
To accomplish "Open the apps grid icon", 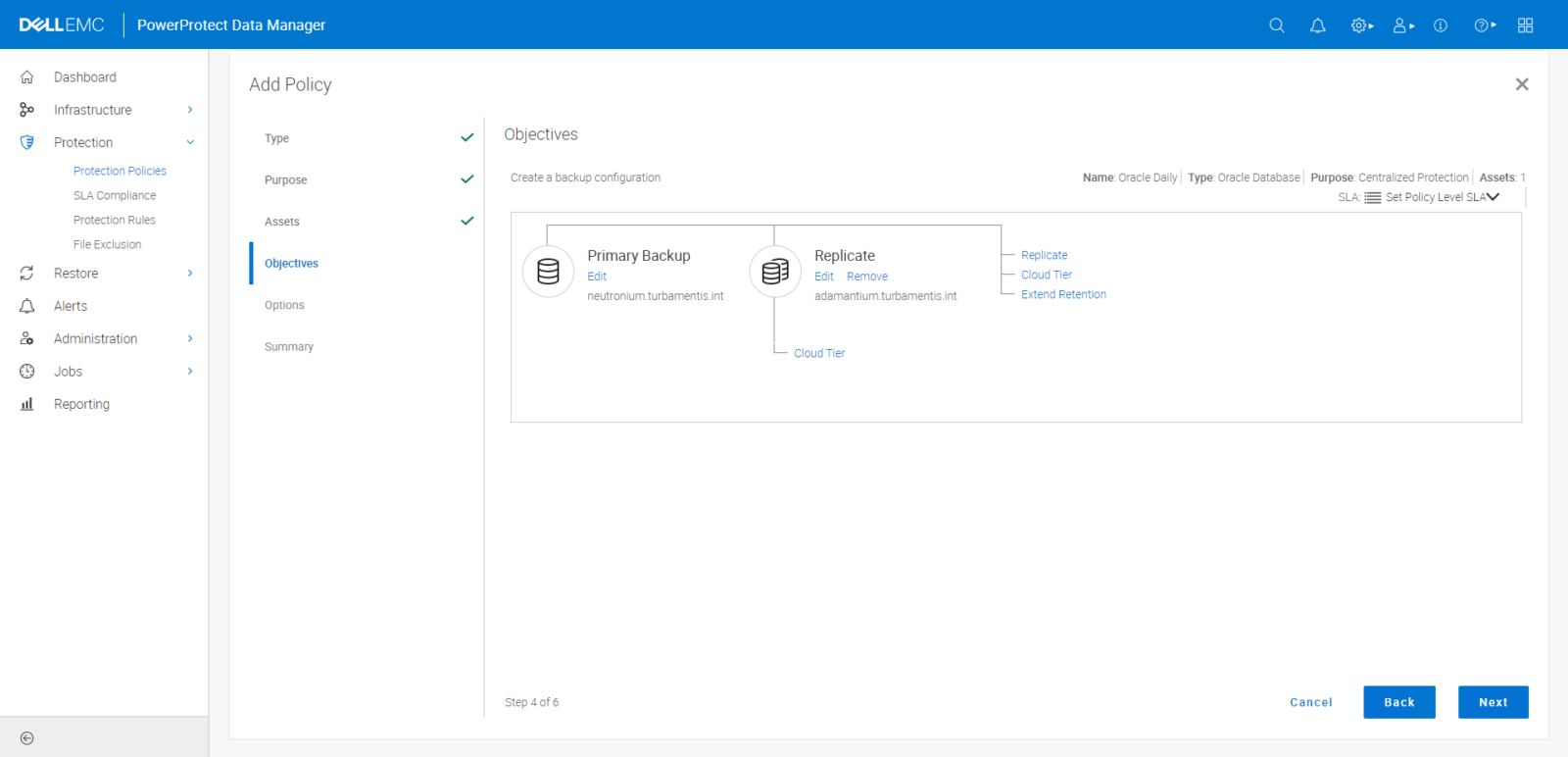I will point(1526,25).
